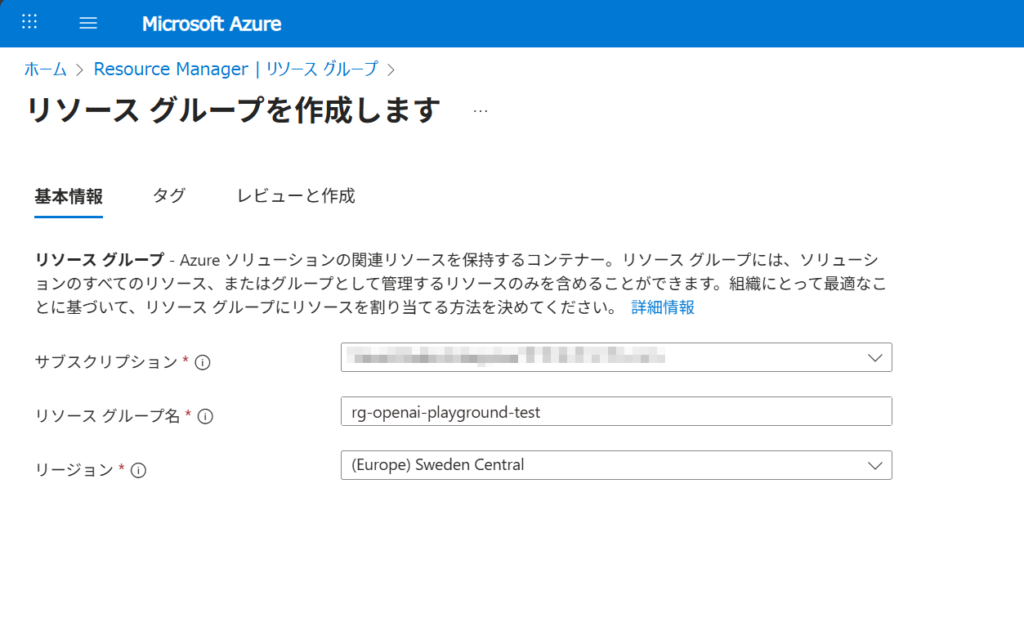Expand the サブスクリプション dropdown
This screenshot has width=1024, height=627.
click(616, 357)
